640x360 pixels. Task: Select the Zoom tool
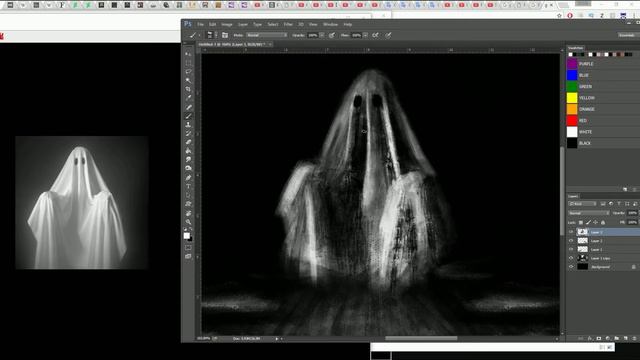coord(188,222)
